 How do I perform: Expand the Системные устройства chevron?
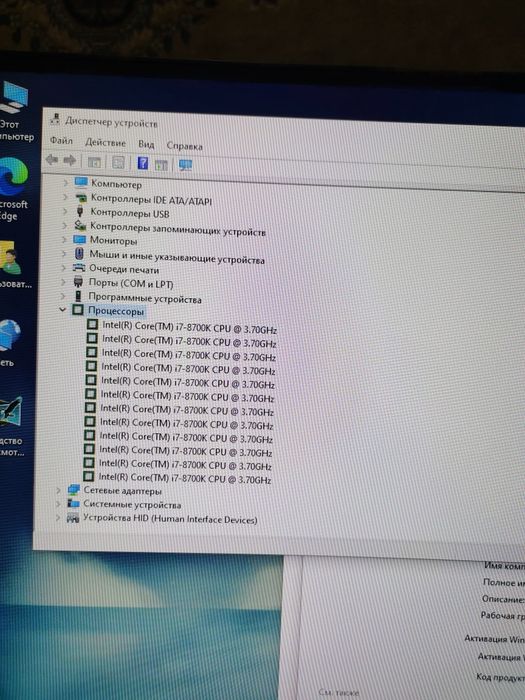click(58, 504)
